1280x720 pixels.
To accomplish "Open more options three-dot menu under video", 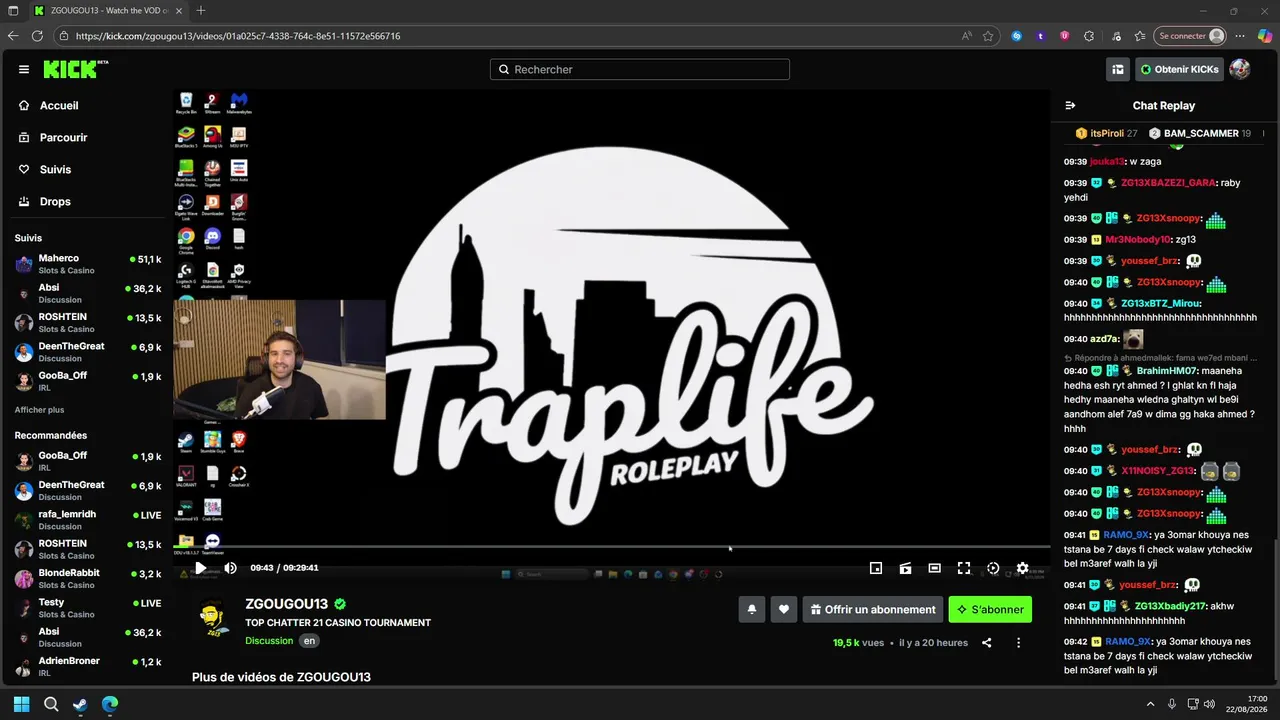I will [1019, 643].
